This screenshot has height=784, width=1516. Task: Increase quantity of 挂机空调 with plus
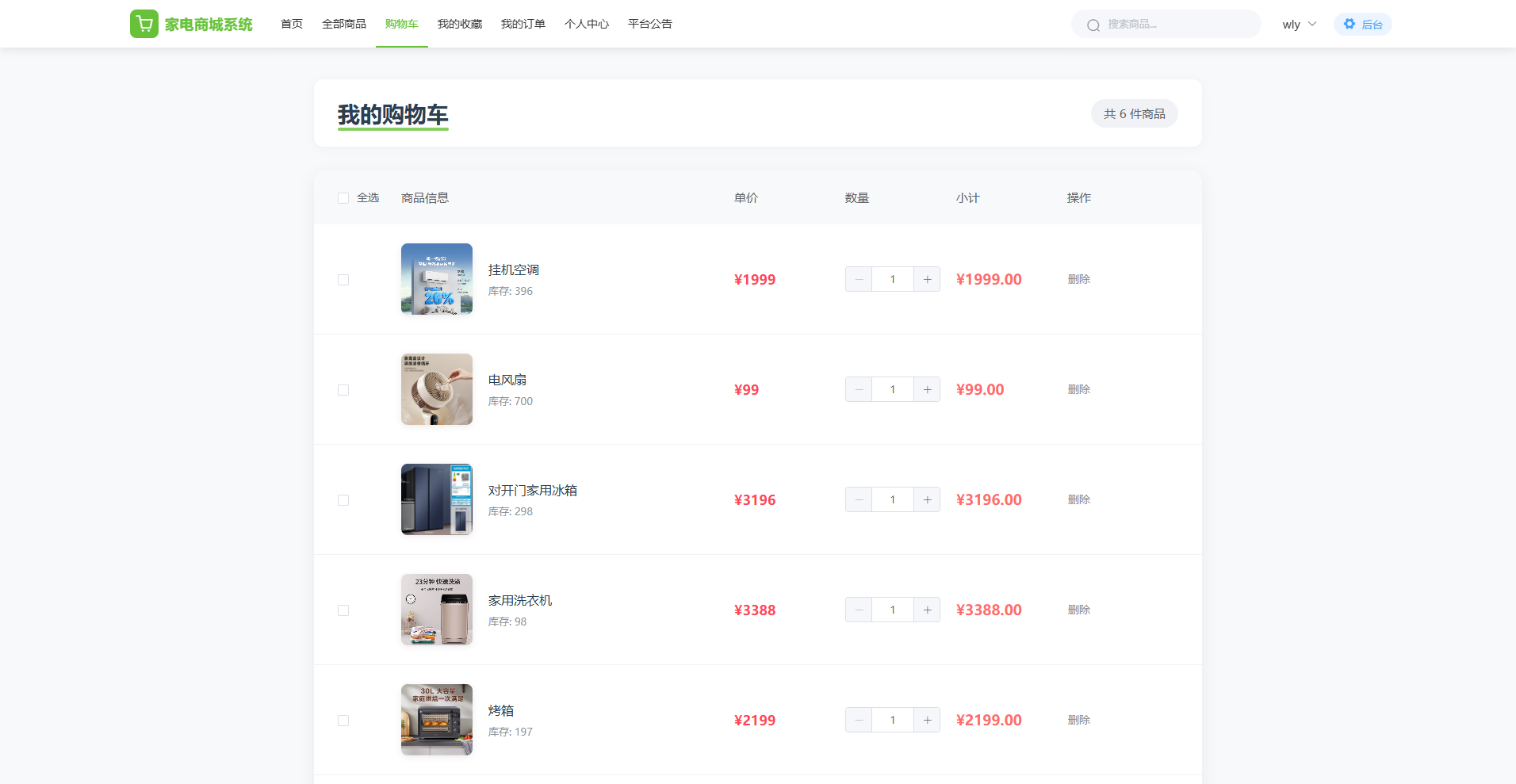coord(927,279)
